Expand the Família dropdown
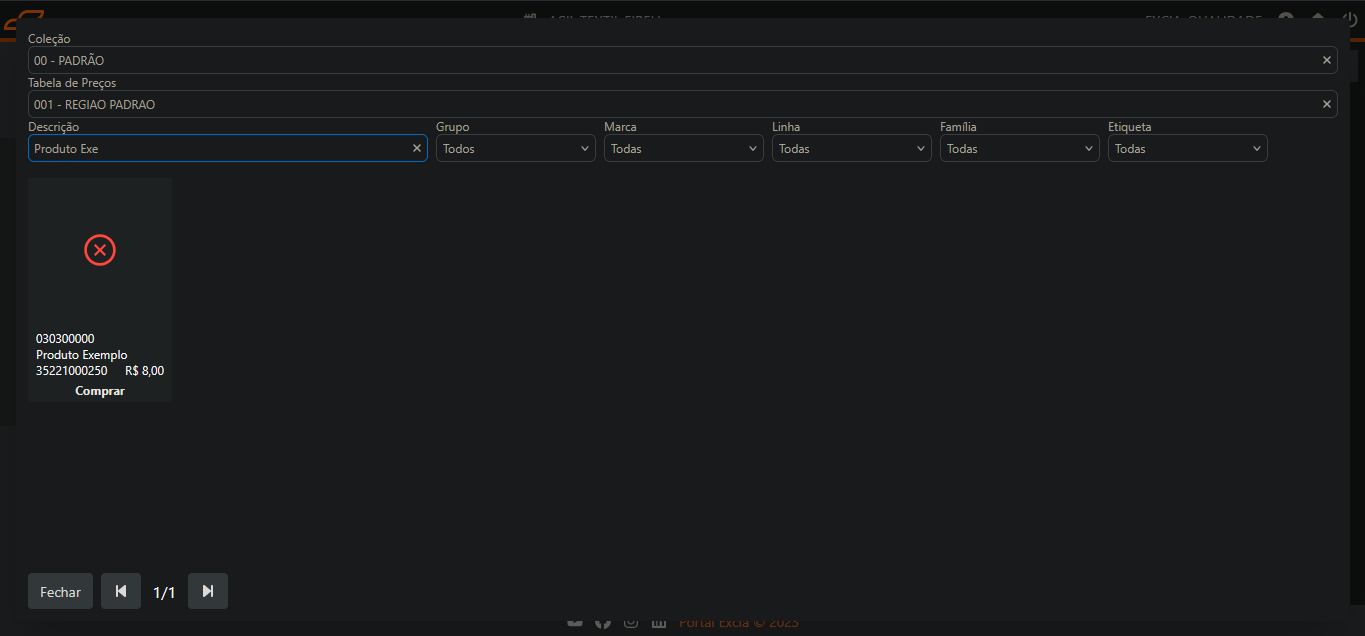 pos(1020,149)
